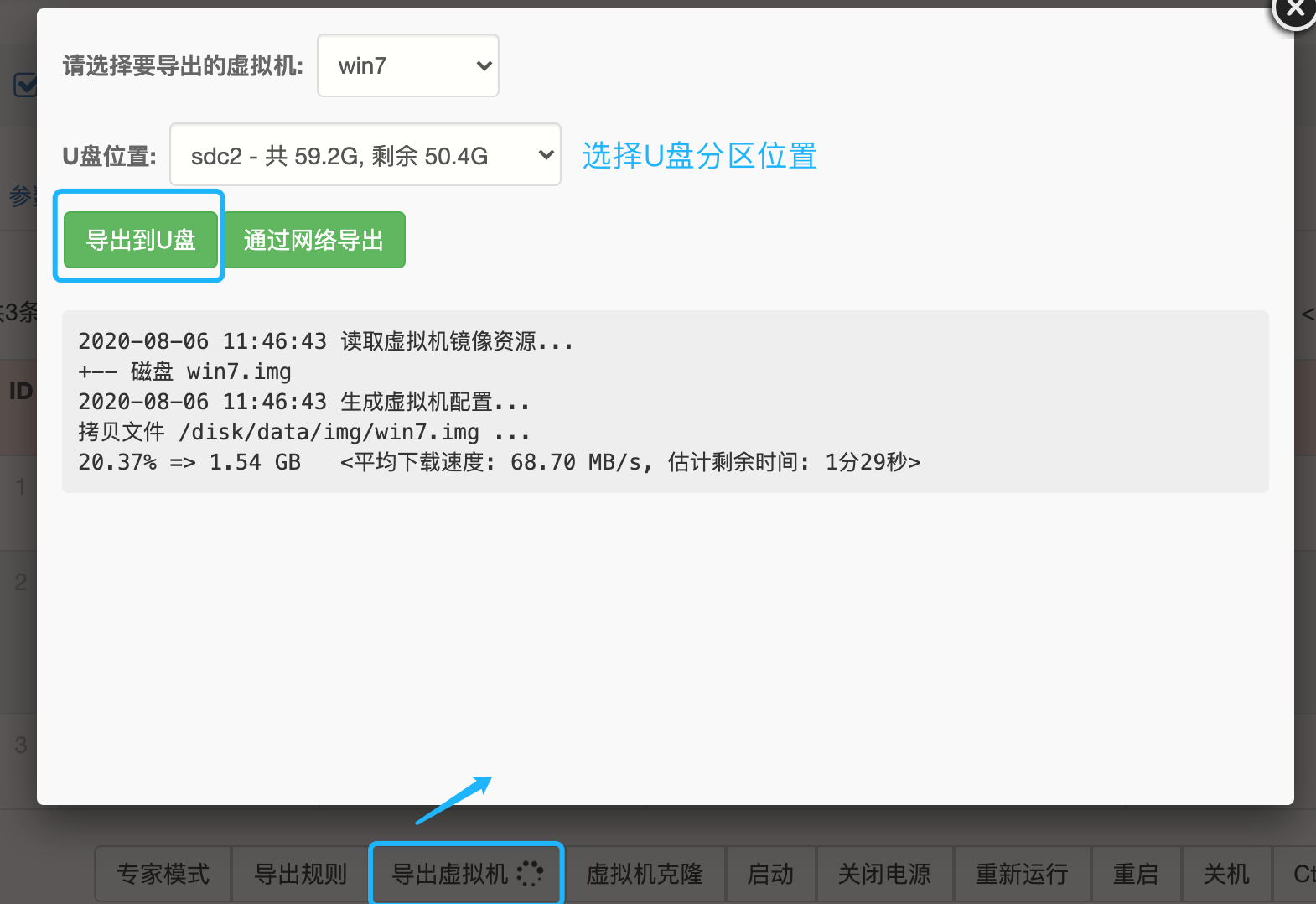Click the 通过网络导出 button
This screenshot has height=904, width=1316.
pos(313,240)
